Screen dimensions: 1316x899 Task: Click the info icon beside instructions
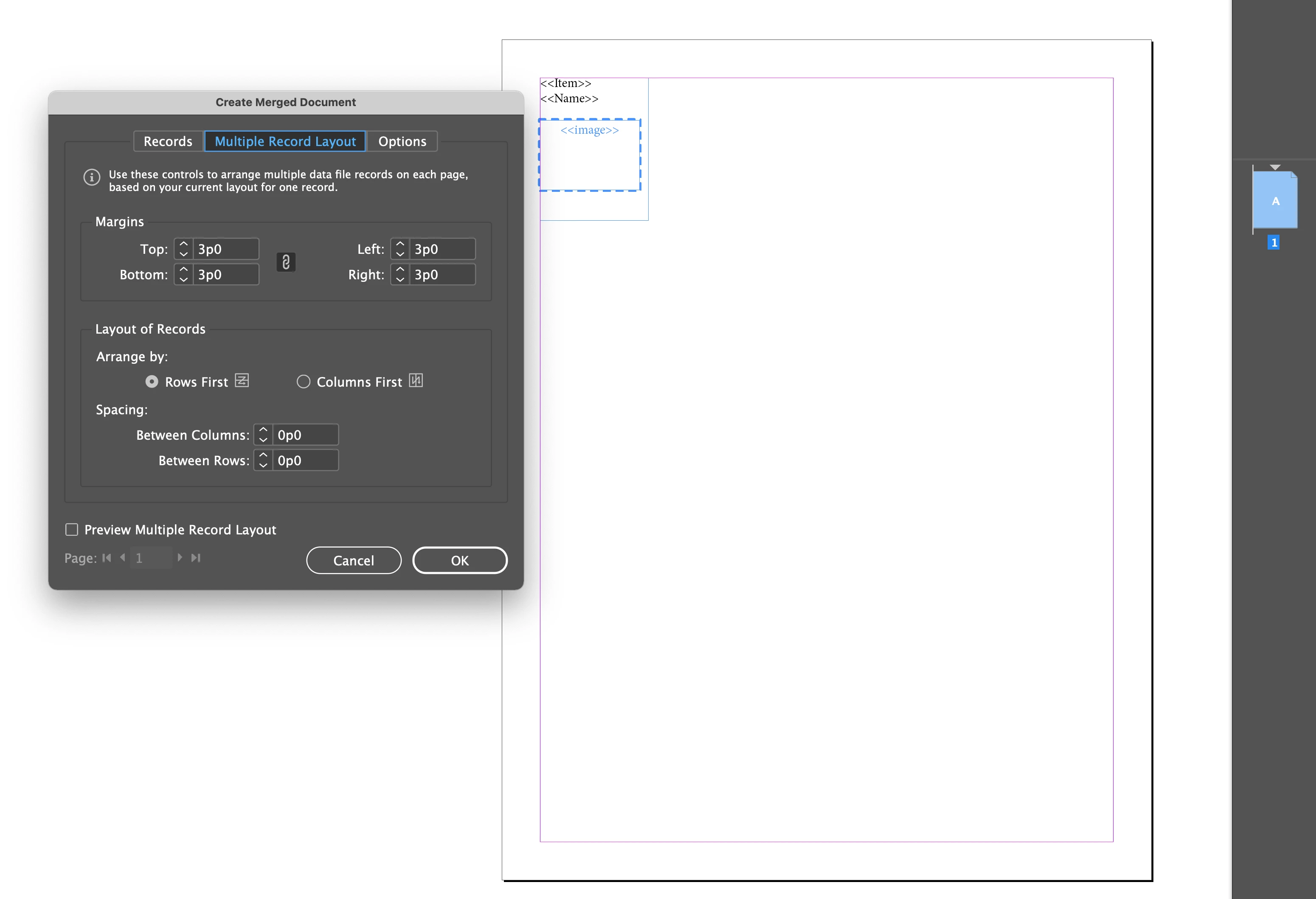92,177
